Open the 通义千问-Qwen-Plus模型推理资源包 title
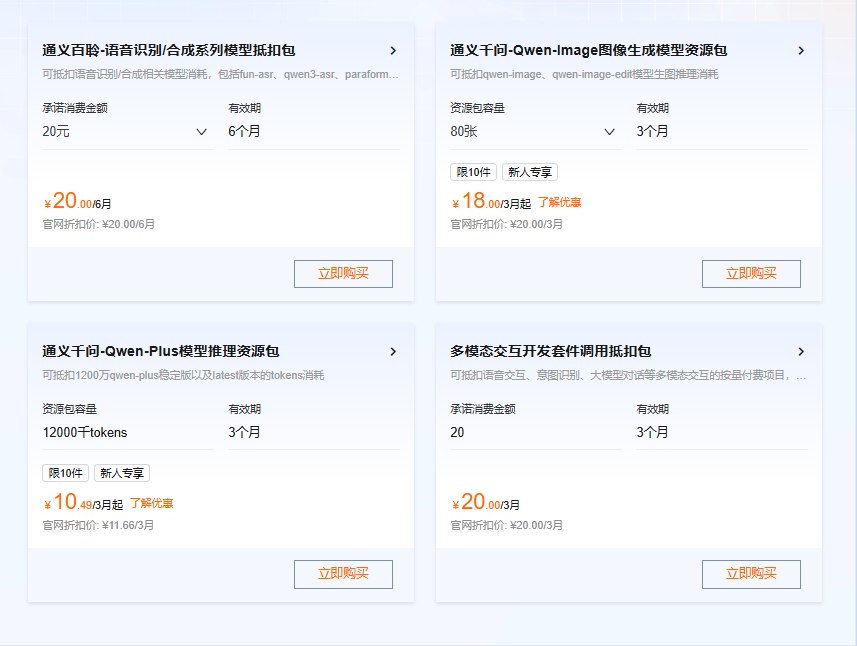The width and height of the screenshot is (857, 646). click(x=161, y=351)
